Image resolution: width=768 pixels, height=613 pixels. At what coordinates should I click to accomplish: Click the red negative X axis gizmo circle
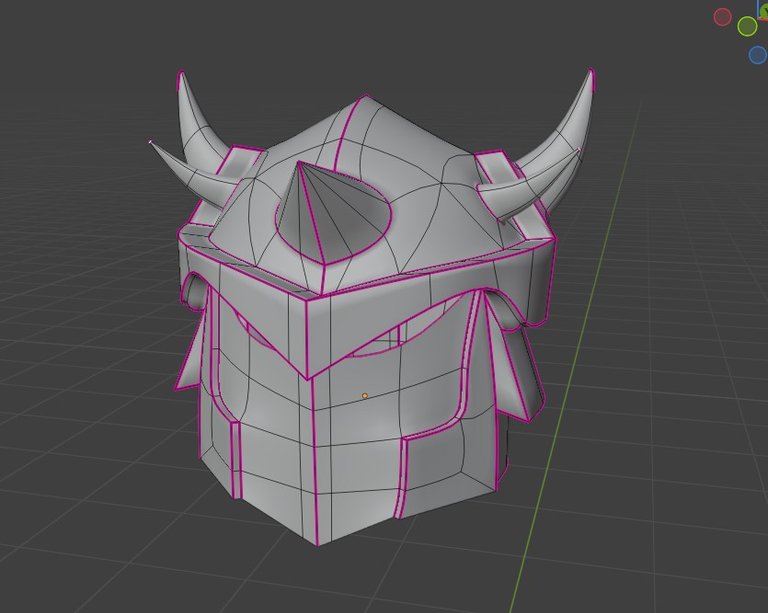[722, 17]
